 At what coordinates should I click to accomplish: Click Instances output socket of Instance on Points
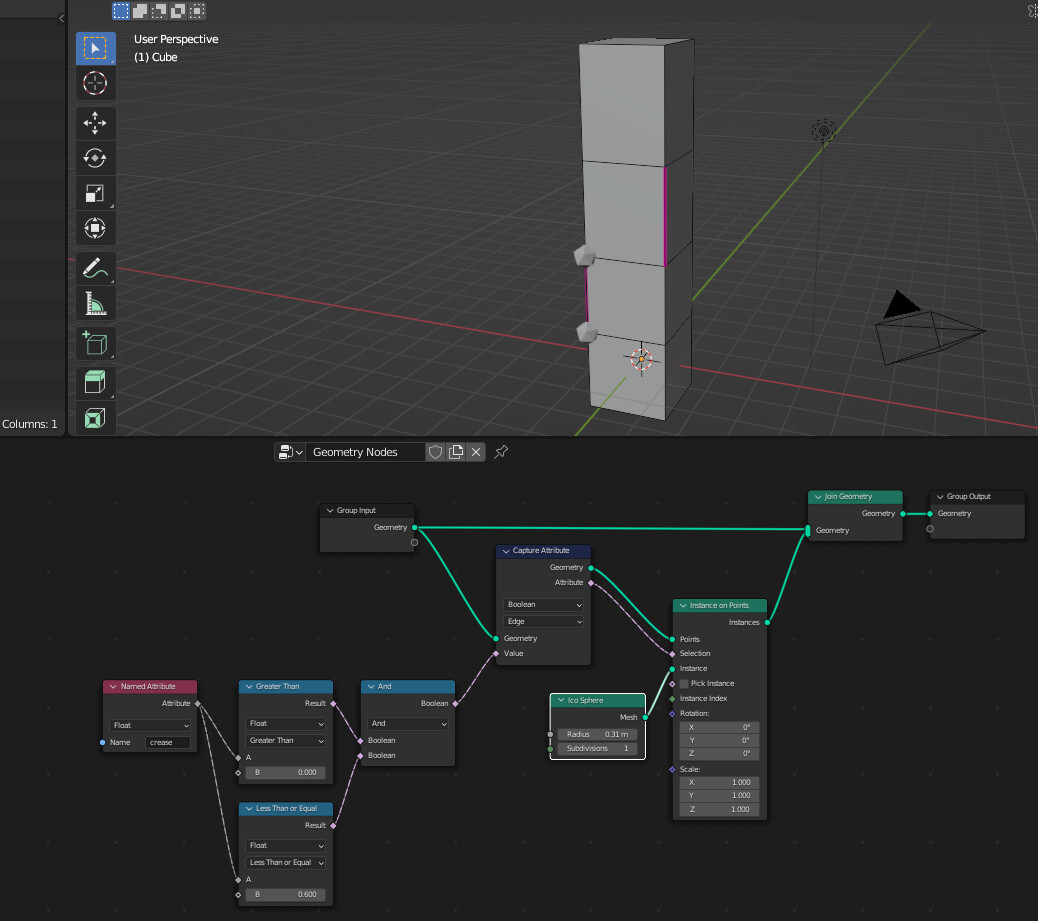click(767, 622)
